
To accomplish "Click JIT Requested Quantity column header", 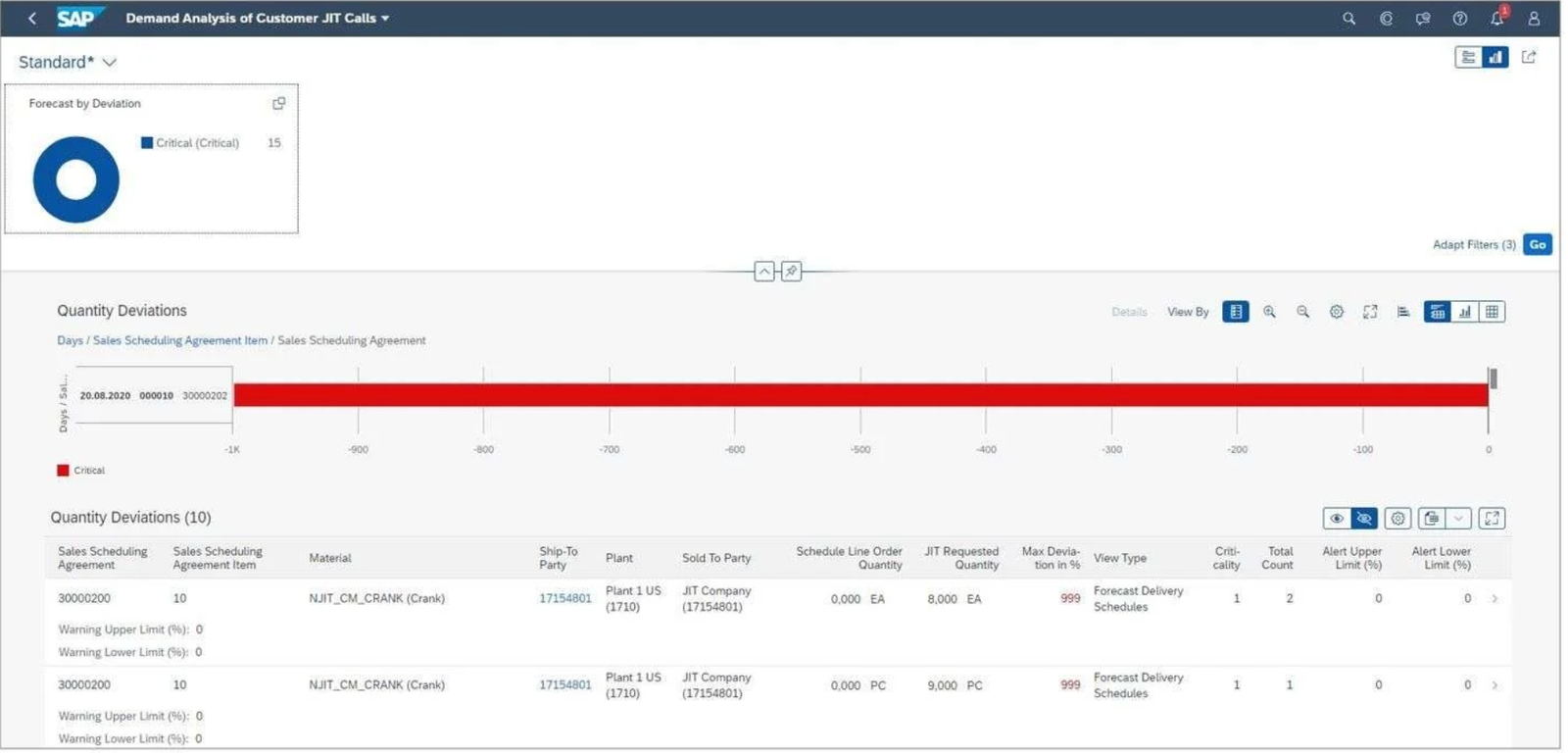I will 961,558.
